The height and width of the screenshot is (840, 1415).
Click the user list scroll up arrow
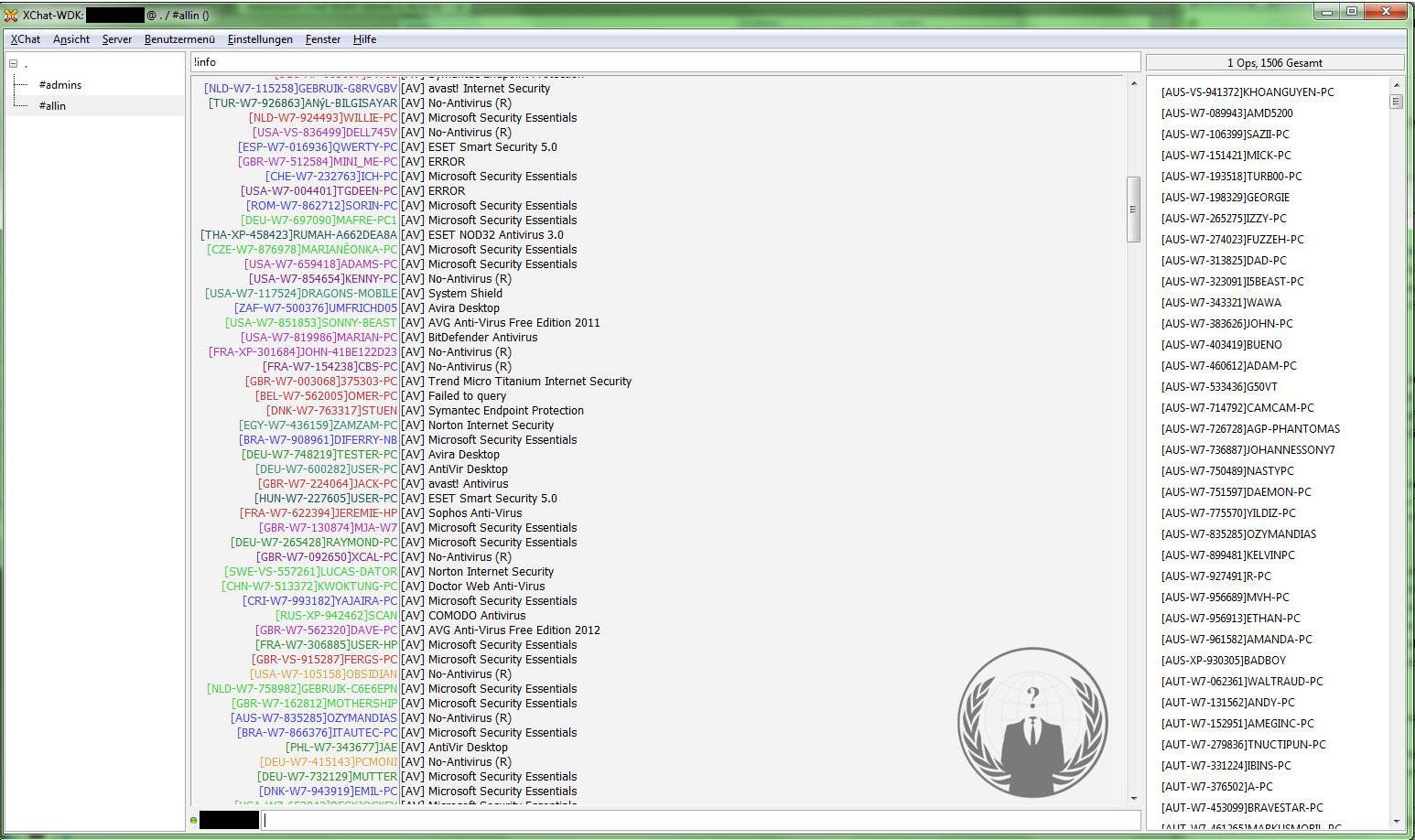click(1396, 84)
